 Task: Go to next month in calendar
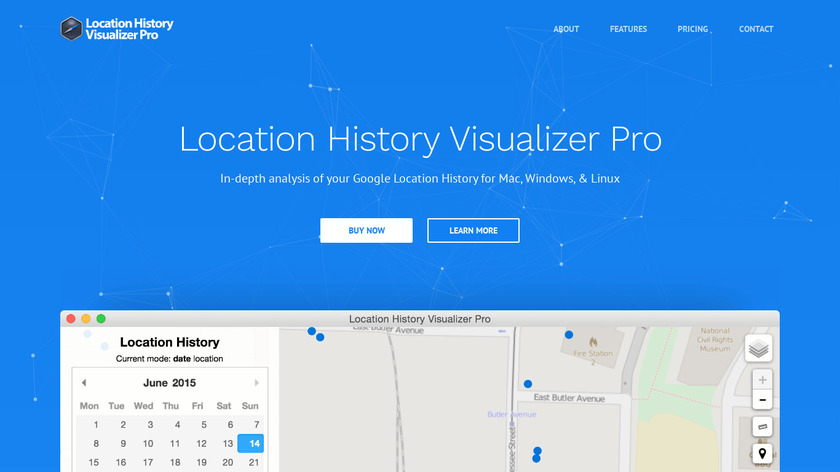tap(257, 383)
